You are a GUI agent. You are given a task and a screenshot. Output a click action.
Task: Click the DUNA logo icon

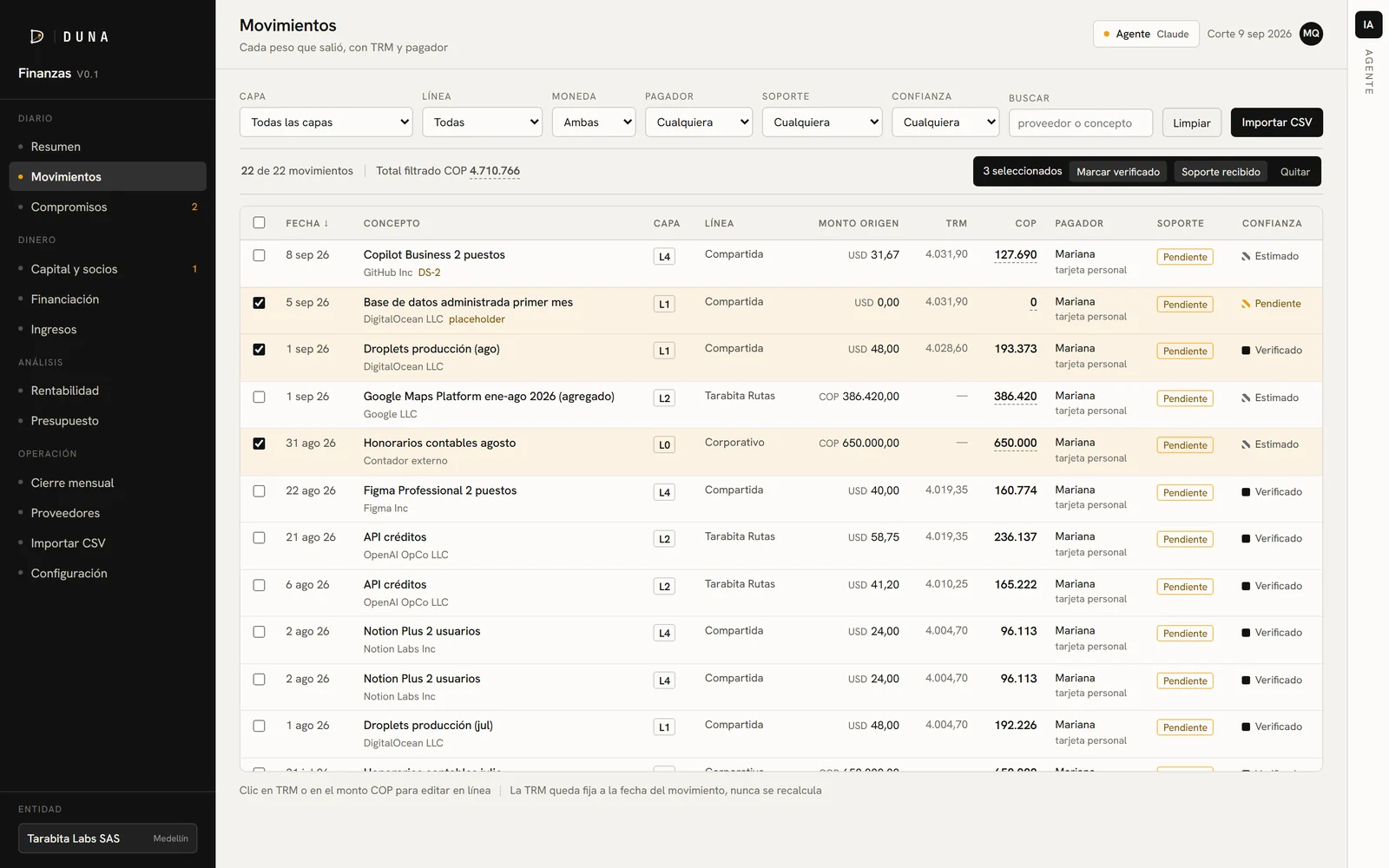point(37,36)
